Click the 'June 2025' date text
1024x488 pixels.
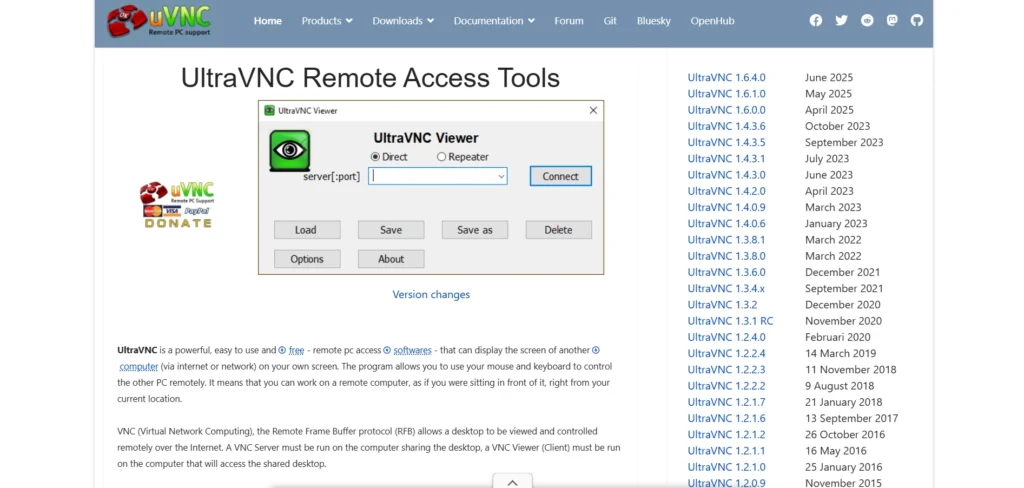click(829, 78)
